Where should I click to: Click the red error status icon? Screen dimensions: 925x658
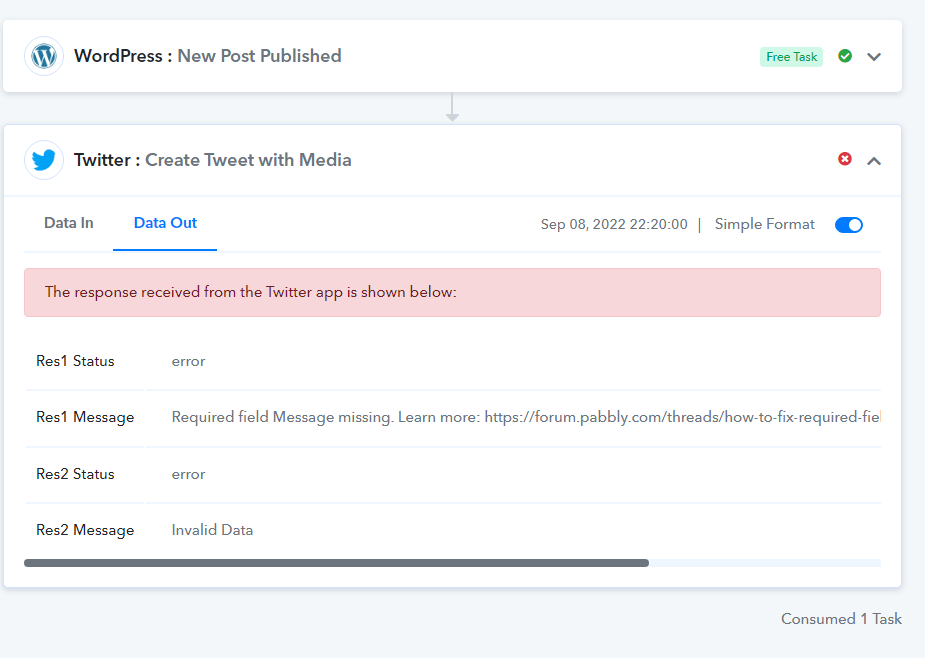click(x=845, y=159)
